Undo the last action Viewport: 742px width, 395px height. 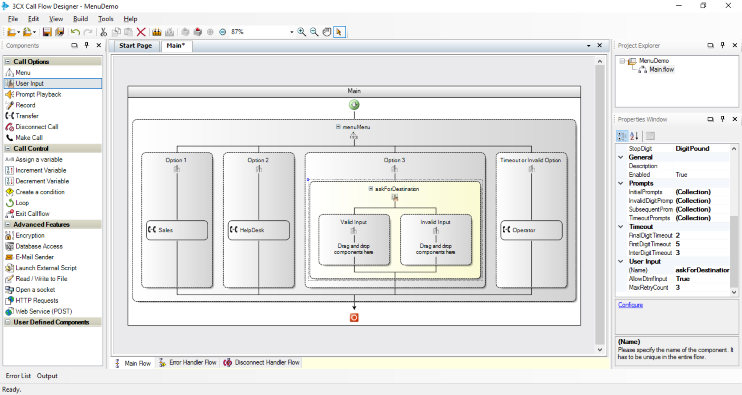tap(75, 32)
